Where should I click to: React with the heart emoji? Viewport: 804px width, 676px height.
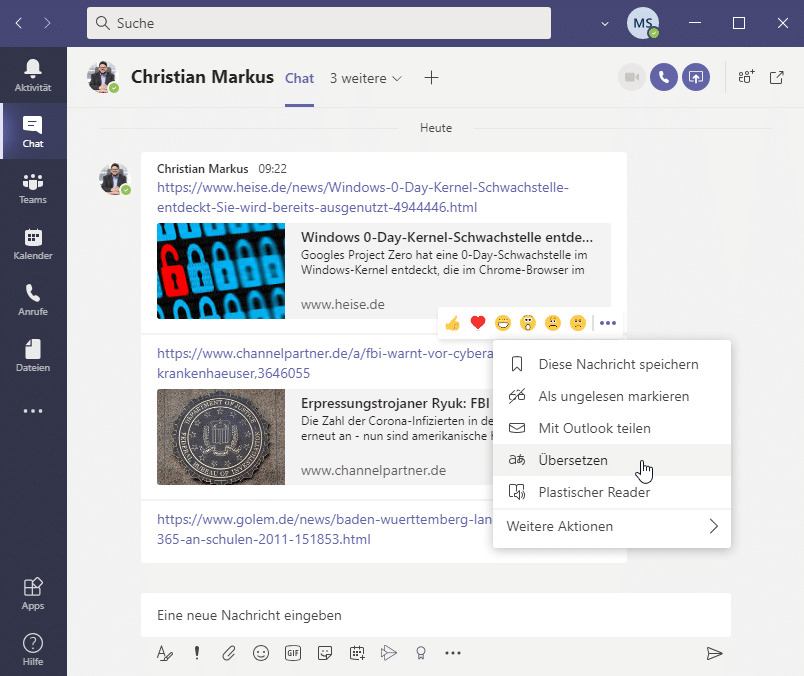tap(477, 323)
